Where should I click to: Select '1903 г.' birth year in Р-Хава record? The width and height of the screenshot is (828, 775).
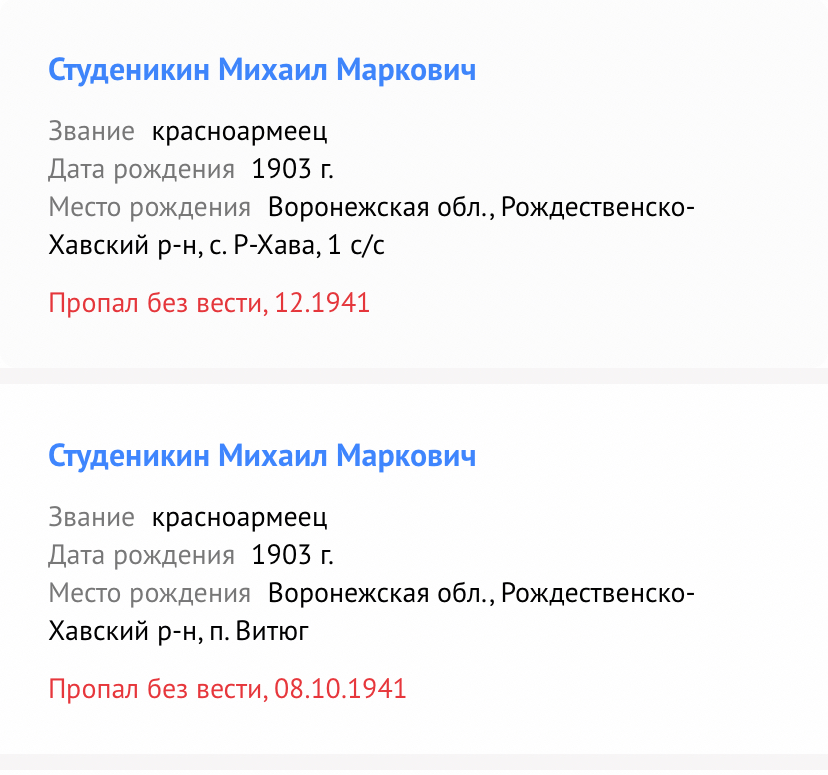coord(293,169)
